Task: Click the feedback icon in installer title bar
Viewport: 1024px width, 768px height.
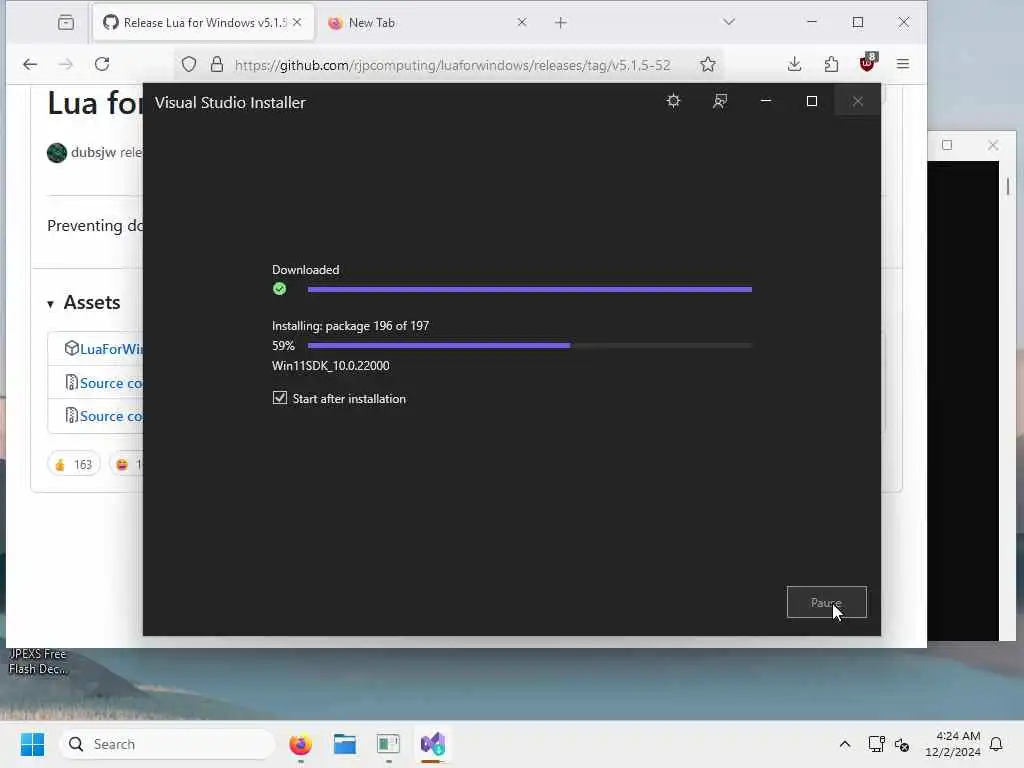Action: (x=720, y=101)
